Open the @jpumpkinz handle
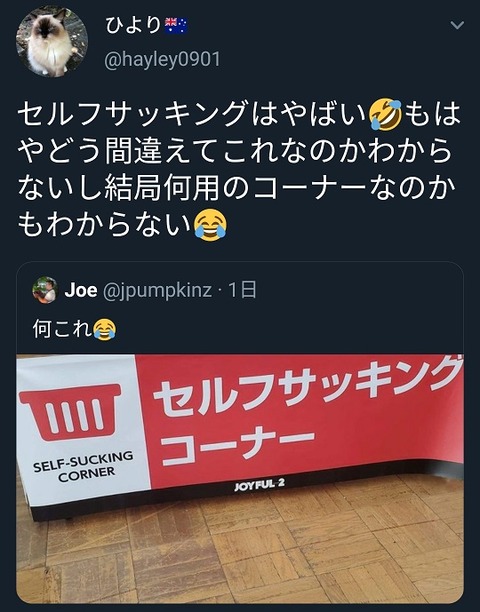Image resolution: width=480 pixels, height=612 pixels. pyautogui.click(x=158, y=291)
